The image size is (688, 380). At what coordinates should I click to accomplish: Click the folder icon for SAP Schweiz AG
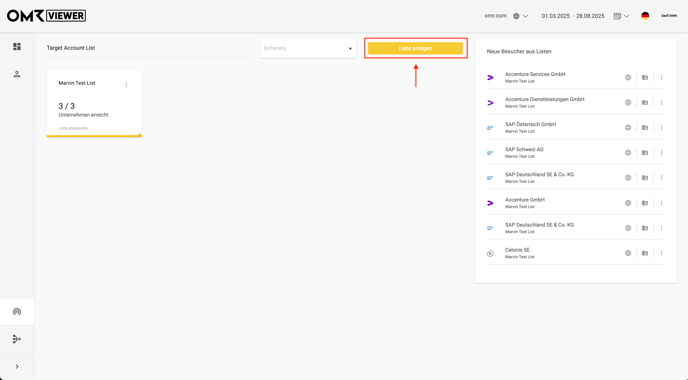[645, 153]
